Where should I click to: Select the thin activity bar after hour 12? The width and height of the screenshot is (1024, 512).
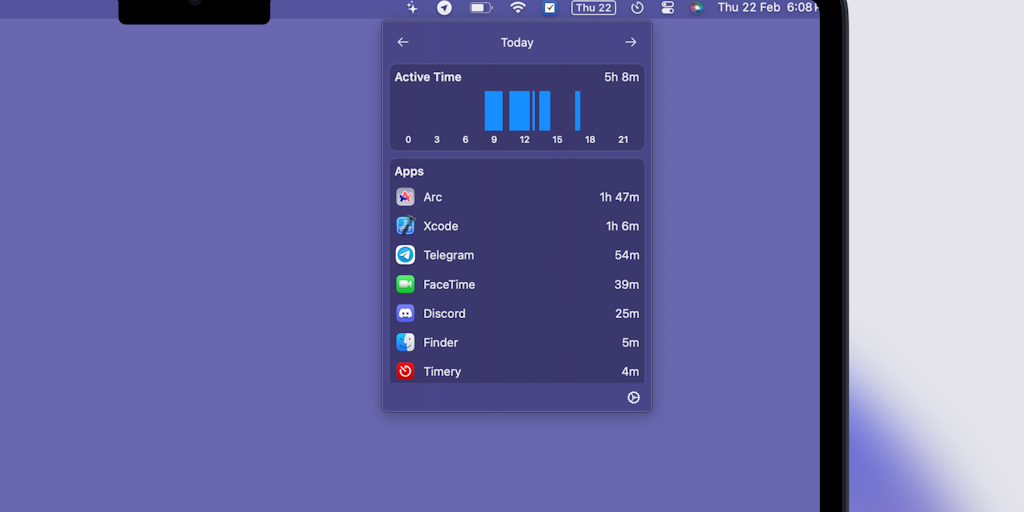534,111
